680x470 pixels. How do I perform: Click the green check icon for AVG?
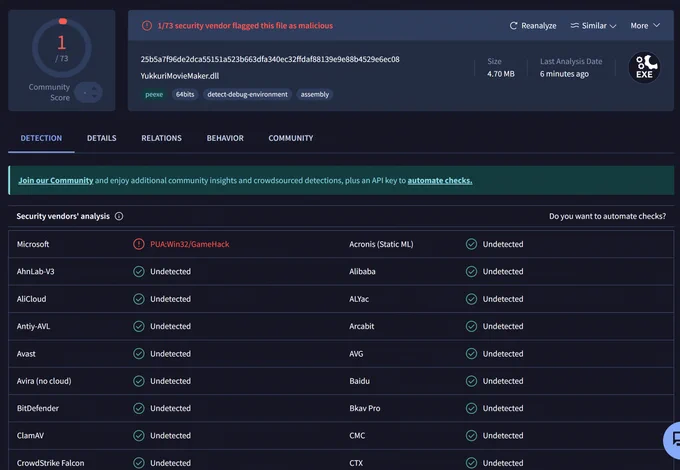point(471,354)
